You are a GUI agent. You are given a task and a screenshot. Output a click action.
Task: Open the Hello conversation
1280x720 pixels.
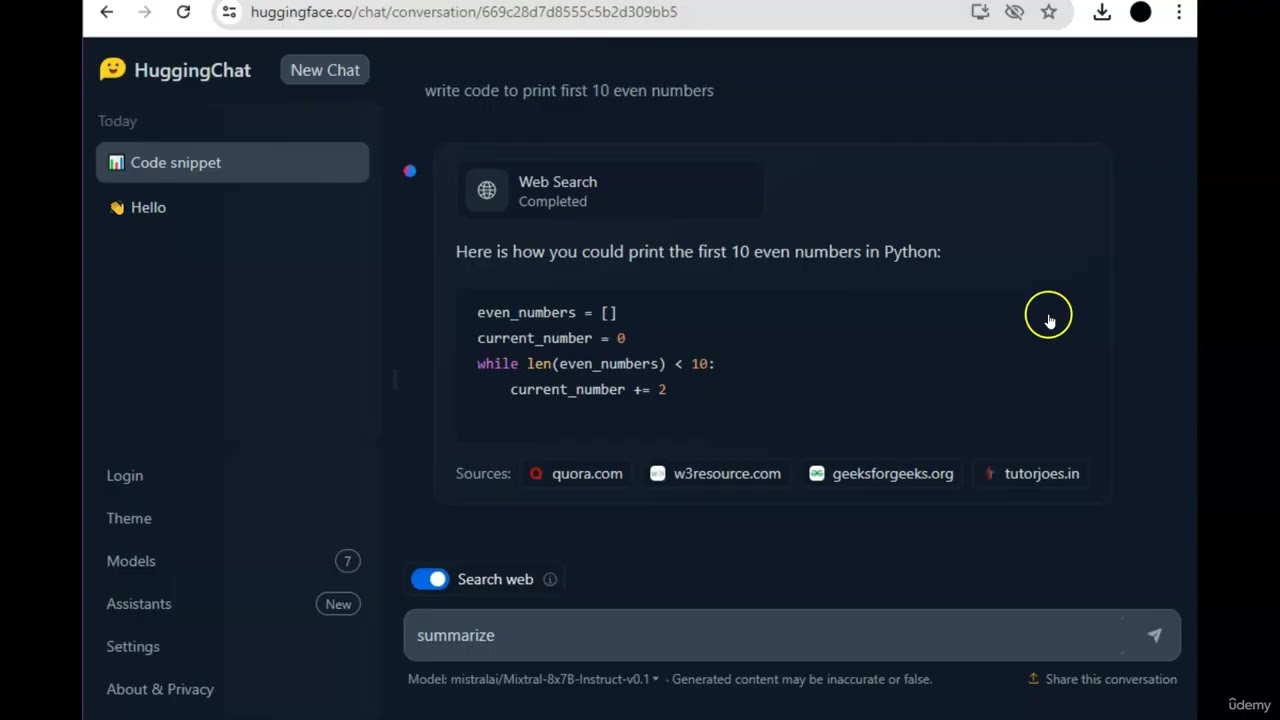click(x=232, y=207)
